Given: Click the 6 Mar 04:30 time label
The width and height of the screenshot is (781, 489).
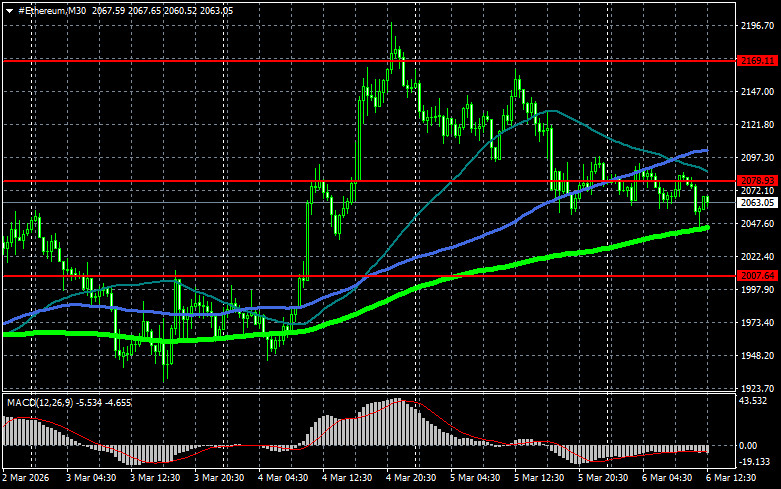Looking at the screenshot, I should tap(666, 478).
